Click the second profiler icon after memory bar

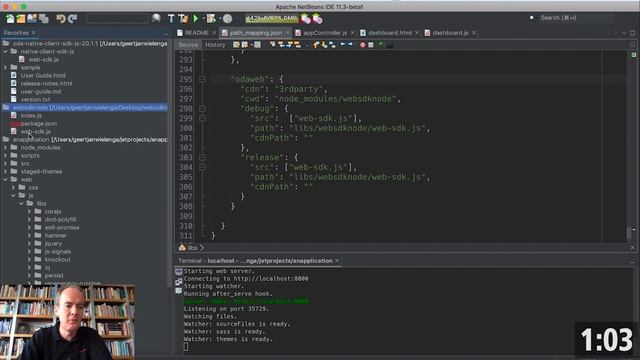point(317,18)
